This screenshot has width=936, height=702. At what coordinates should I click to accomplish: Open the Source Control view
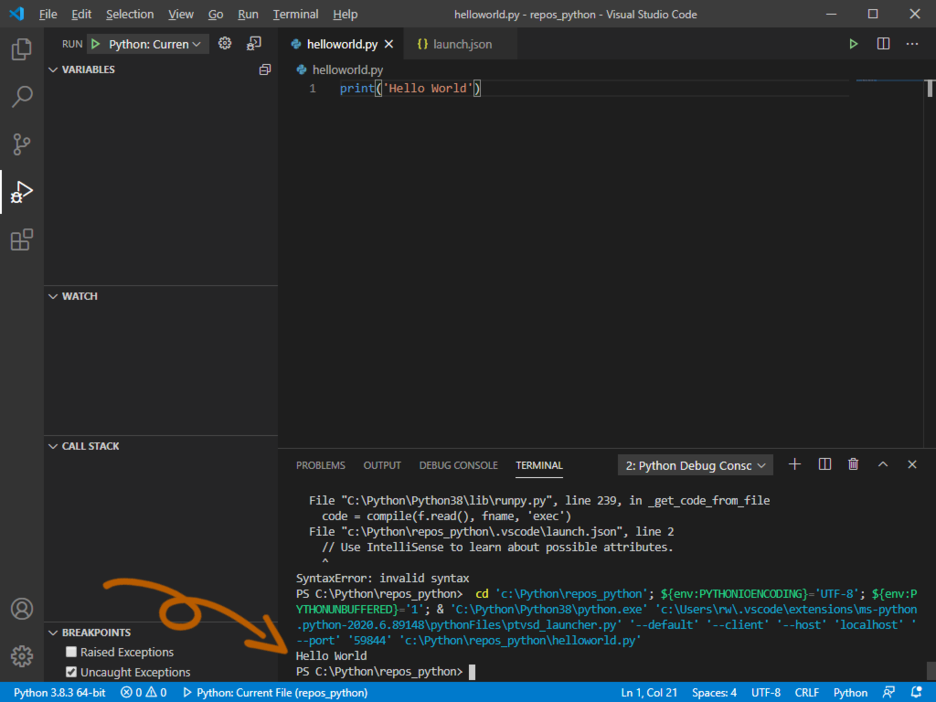[21, 144]
